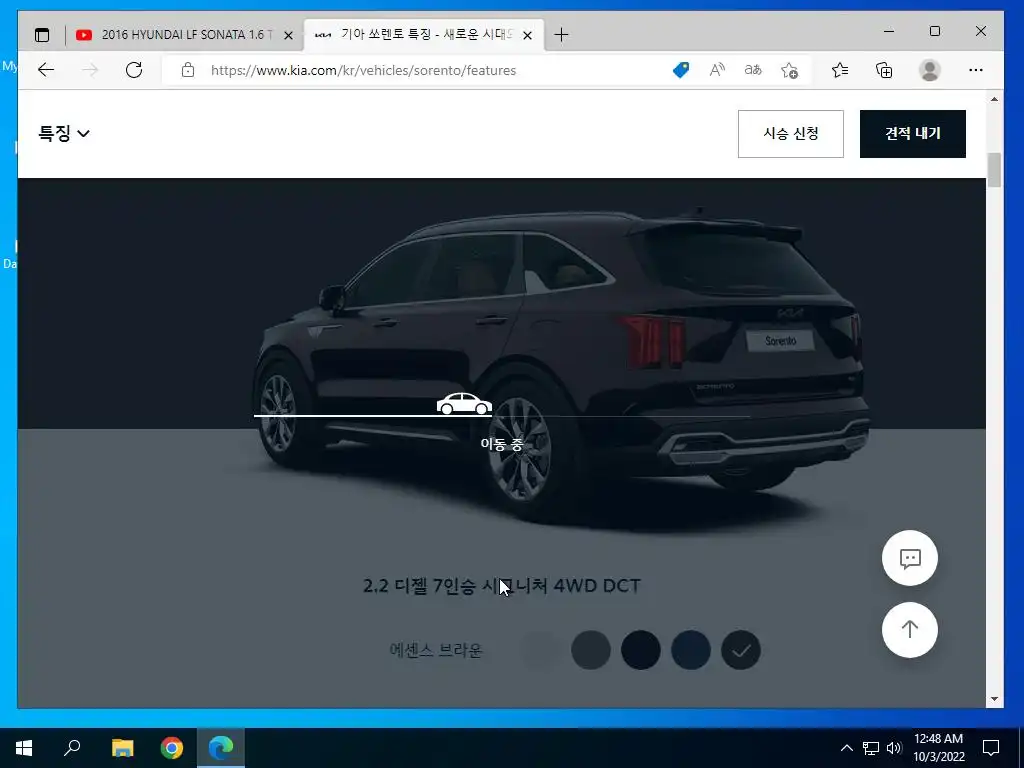Open a new browser tab
The height and width of the screenshot is (768, 1024).
coord(561,35)
